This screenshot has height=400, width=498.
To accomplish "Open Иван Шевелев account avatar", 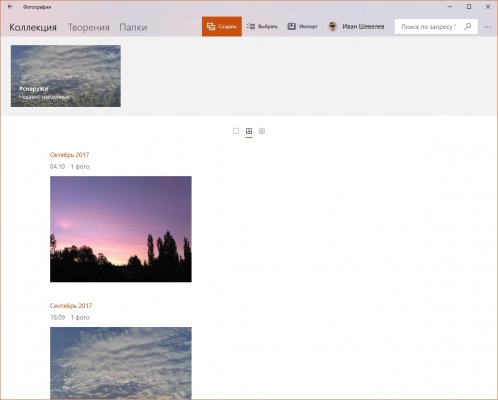I will click(x=332, y=26).
